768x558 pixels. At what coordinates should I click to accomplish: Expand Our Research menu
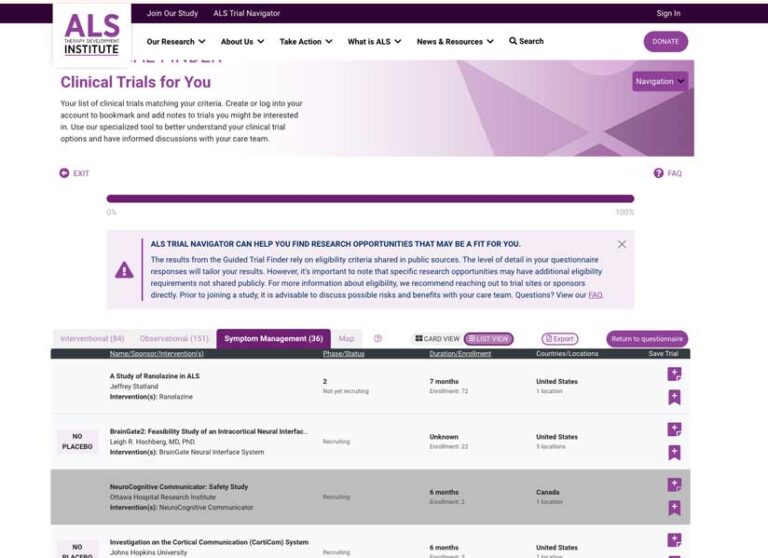click(x=176, y=42)
